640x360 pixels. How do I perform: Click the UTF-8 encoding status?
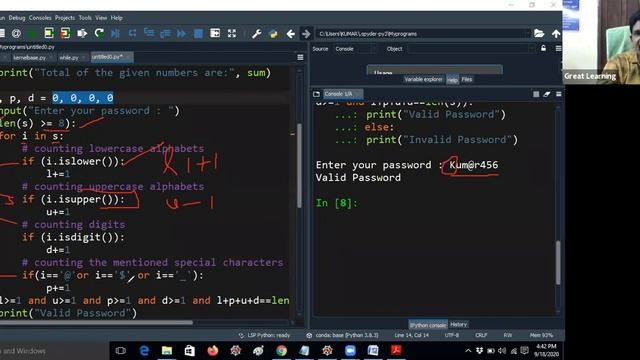coord(451,335)
